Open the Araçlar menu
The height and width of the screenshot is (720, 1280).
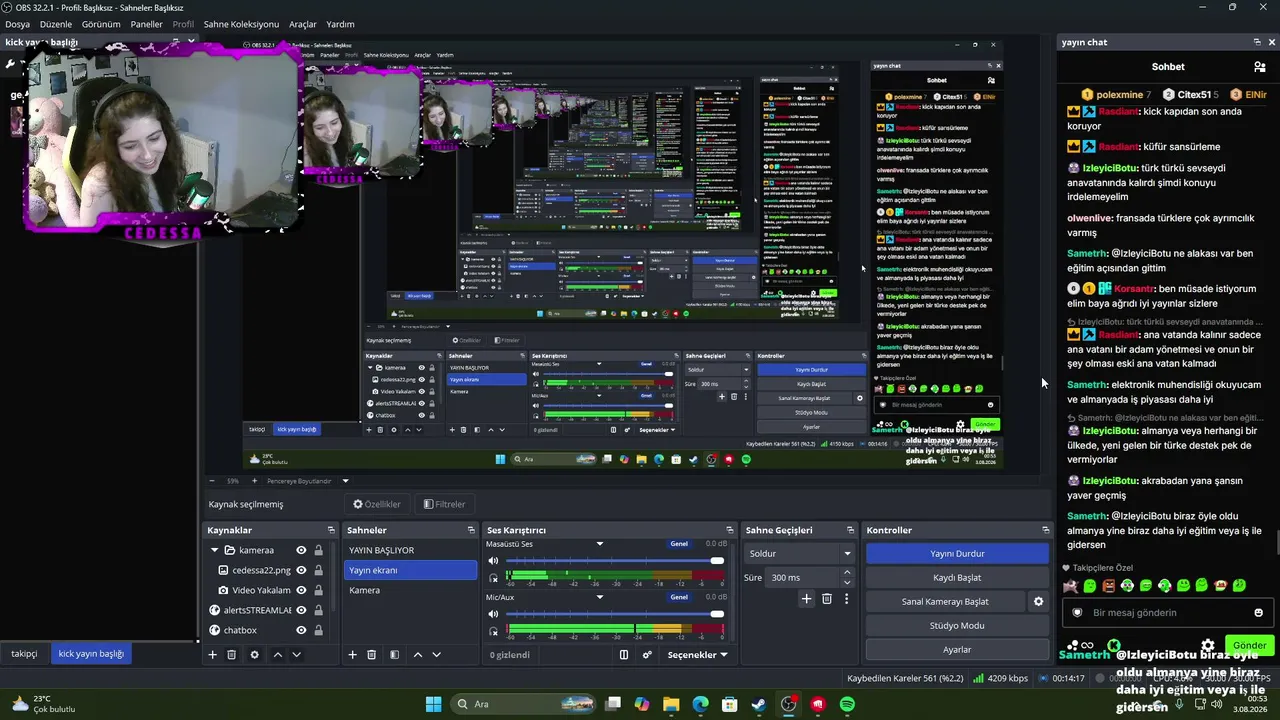(302, 24)
